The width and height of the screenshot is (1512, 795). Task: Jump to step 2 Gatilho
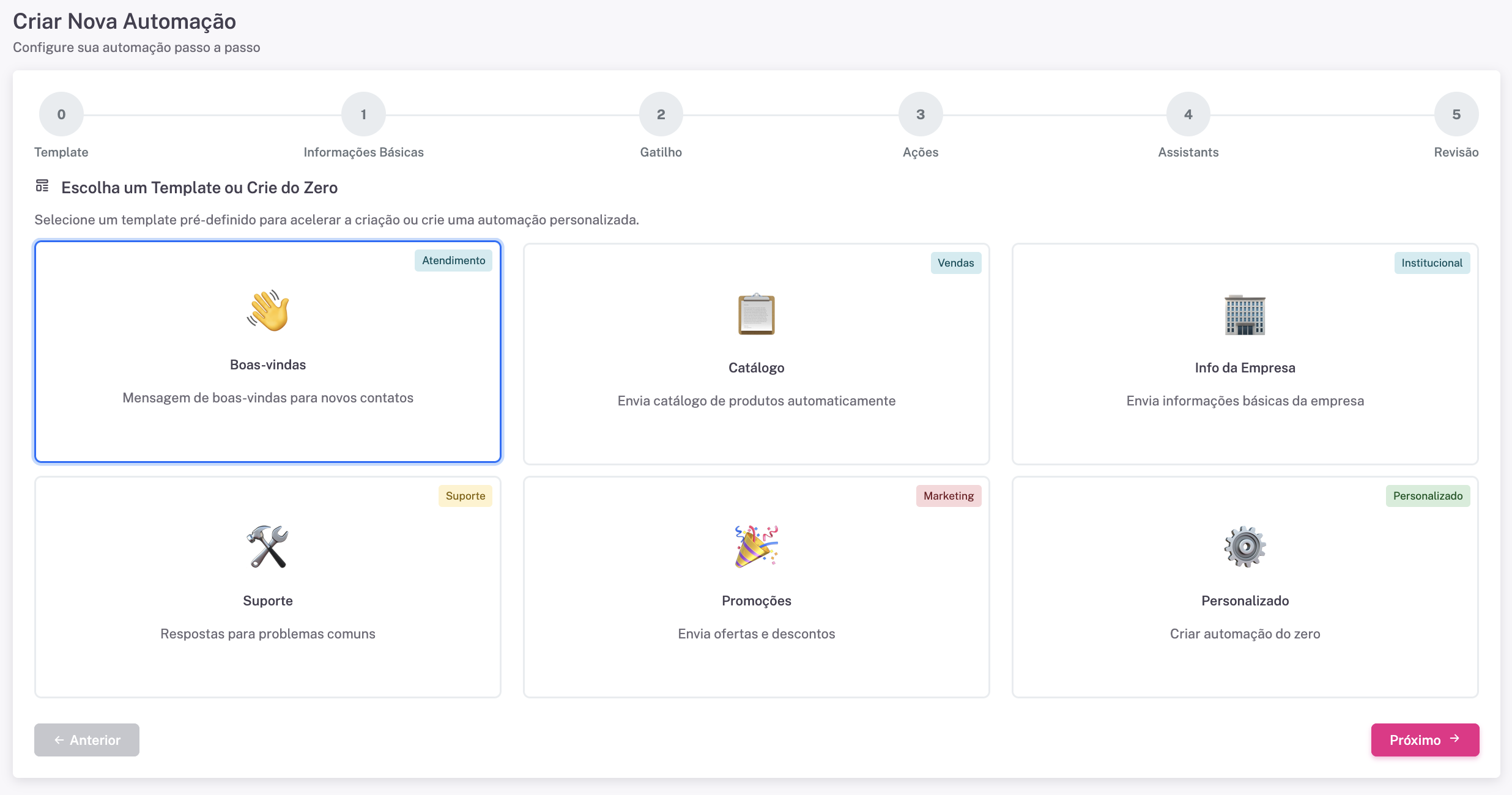(x=661, y=114)
